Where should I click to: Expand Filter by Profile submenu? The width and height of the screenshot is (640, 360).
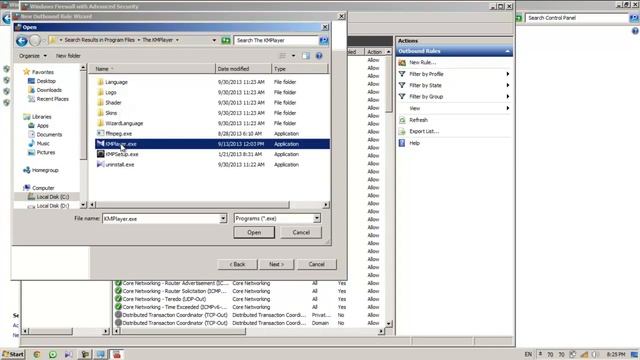pos(507,74)
